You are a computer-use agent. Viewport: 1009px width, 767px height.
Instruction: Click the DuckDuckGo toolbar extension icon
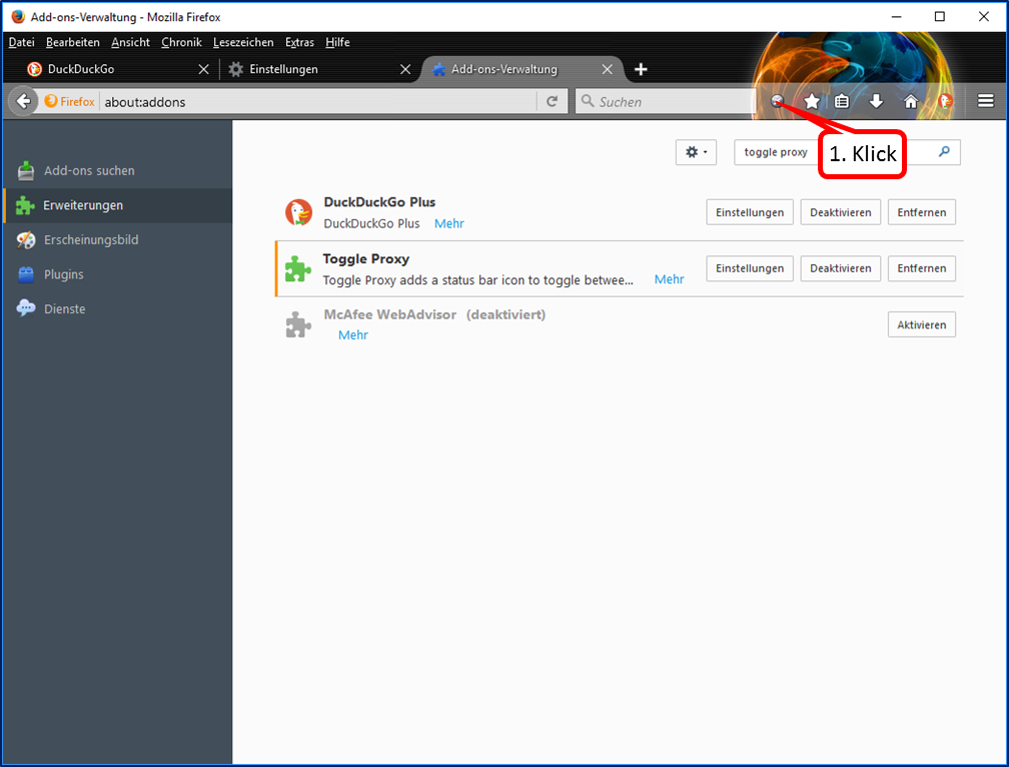(945, 101)
